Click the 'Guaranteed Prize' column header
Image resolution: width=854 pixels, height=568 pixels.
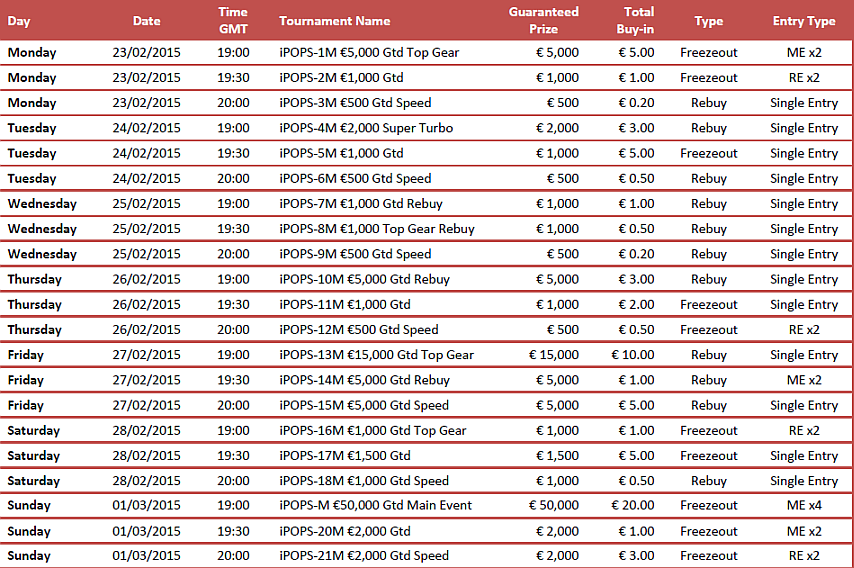[543, 21]
